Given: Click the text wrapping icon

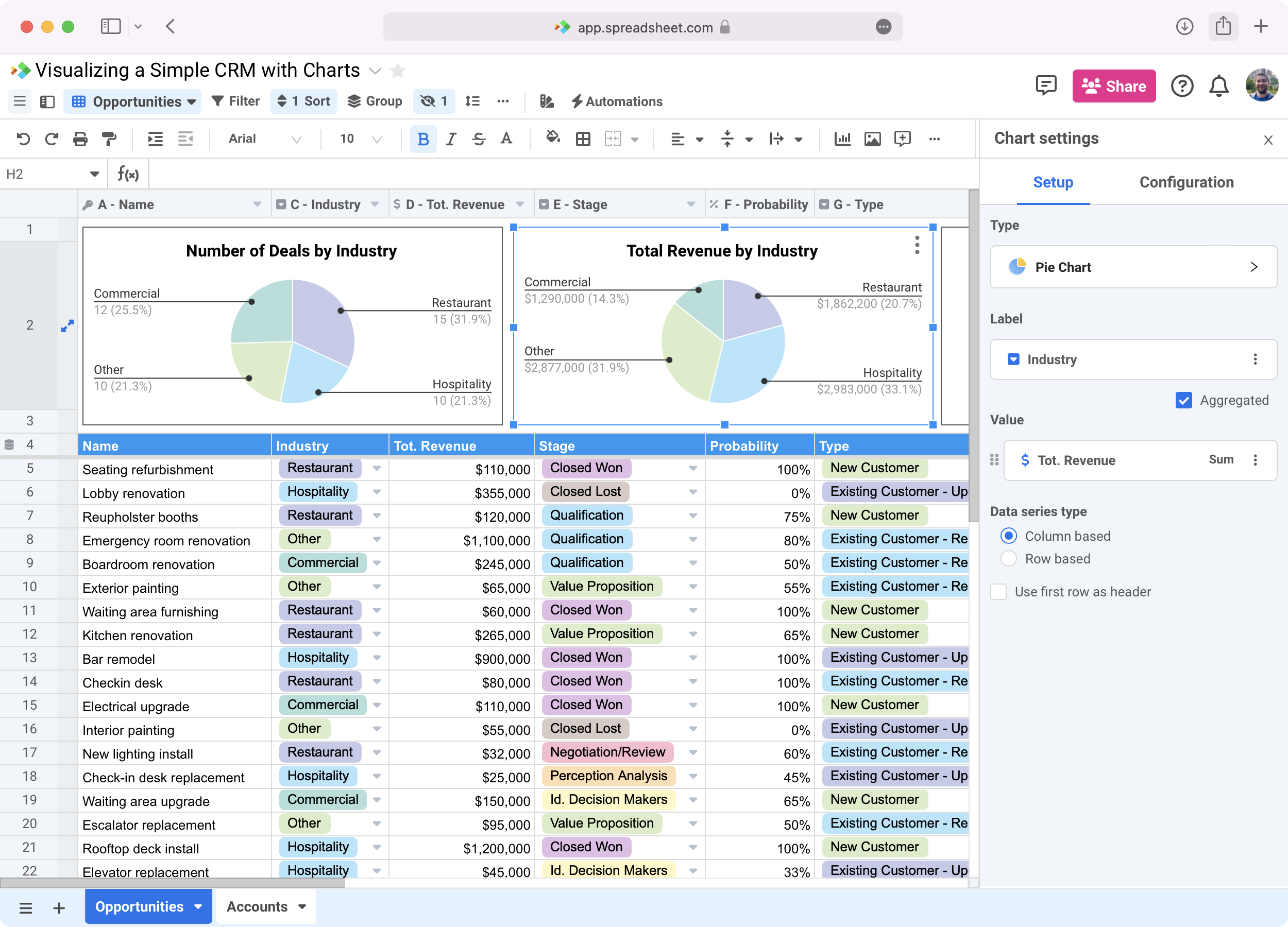Looking at the screenshot, I should coord(776,139).
